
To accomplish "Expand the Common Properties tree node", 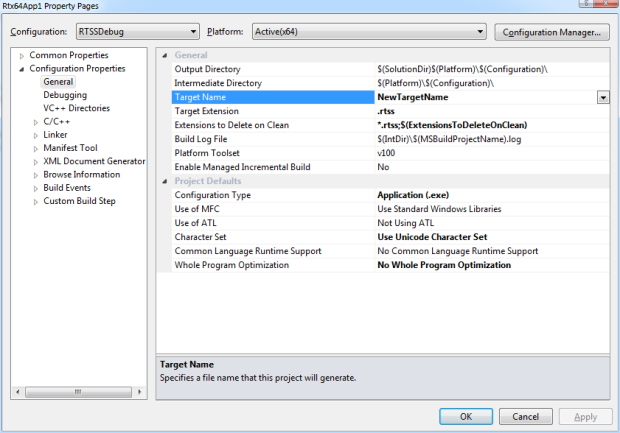I will pos(22,55).
